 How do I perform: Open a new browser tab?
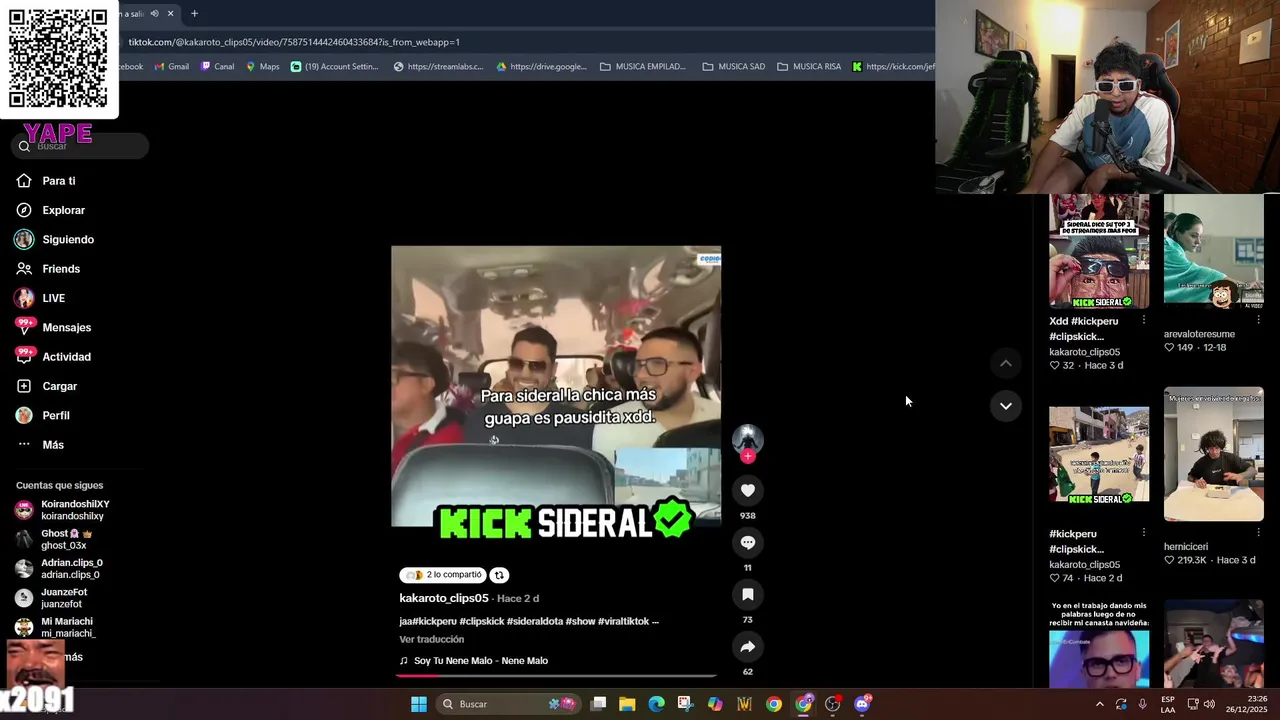coord(194,13)
